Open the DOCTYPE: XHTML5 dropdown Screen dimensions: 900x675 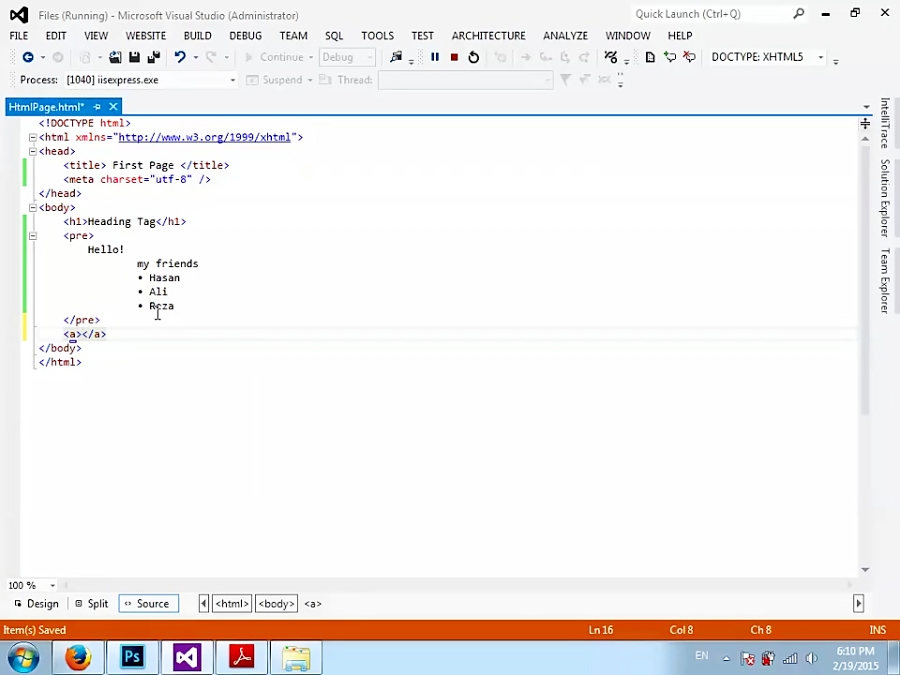pos(819,57)
